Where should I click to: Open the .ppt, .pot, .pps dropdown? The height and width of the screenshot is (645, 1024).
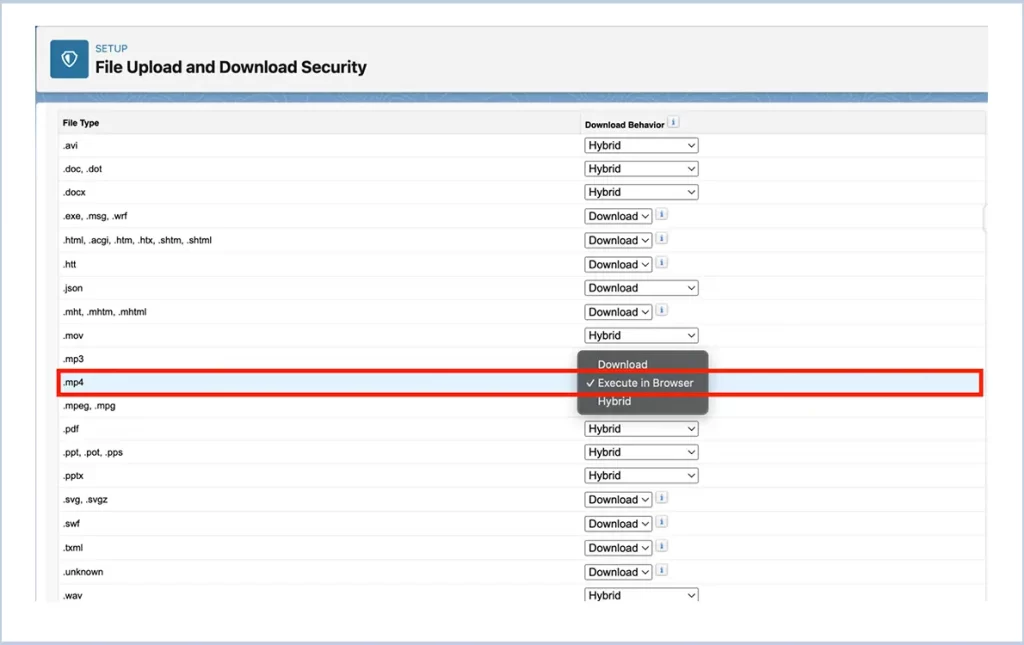641,452
